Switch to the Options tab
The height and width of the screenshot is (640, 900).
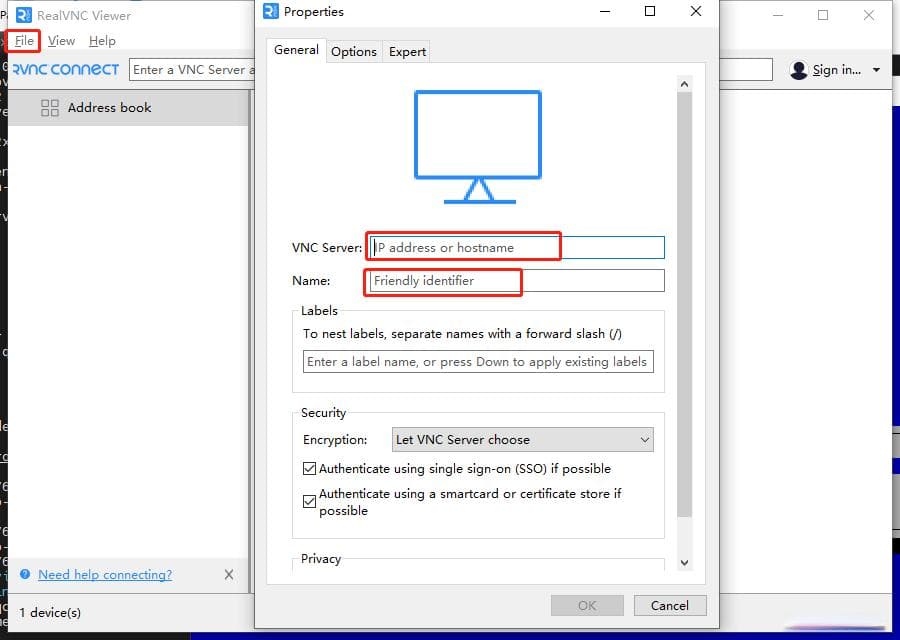354,52
